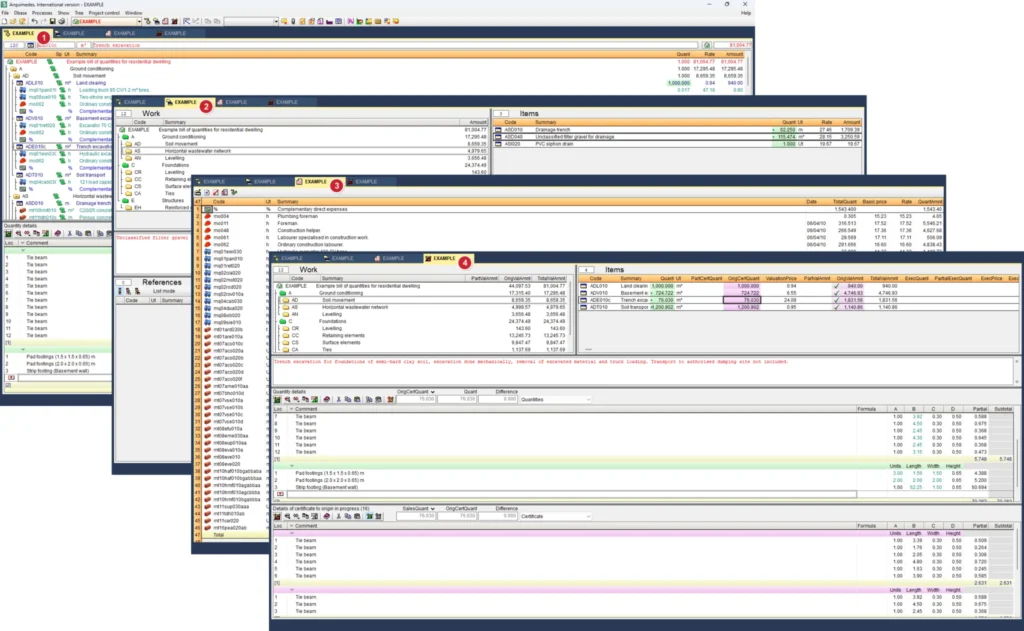Toggle the green checkmark on ADV010 row
1024x631 pixels.
tap(837, 293)
